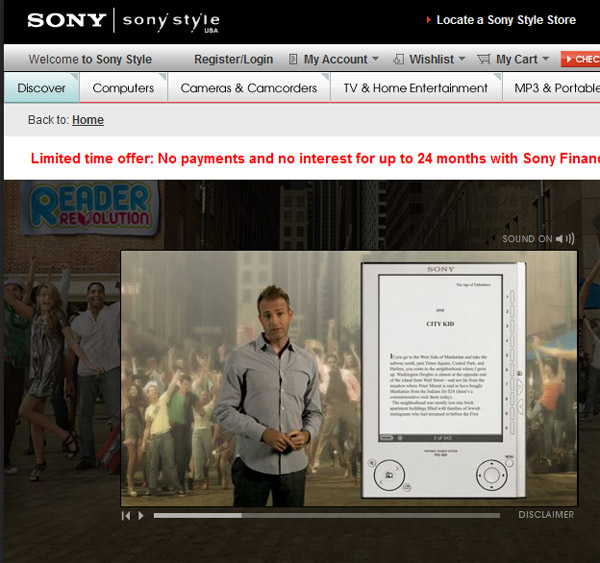
Task: Open the My Account menu
Action: point(335,59)
